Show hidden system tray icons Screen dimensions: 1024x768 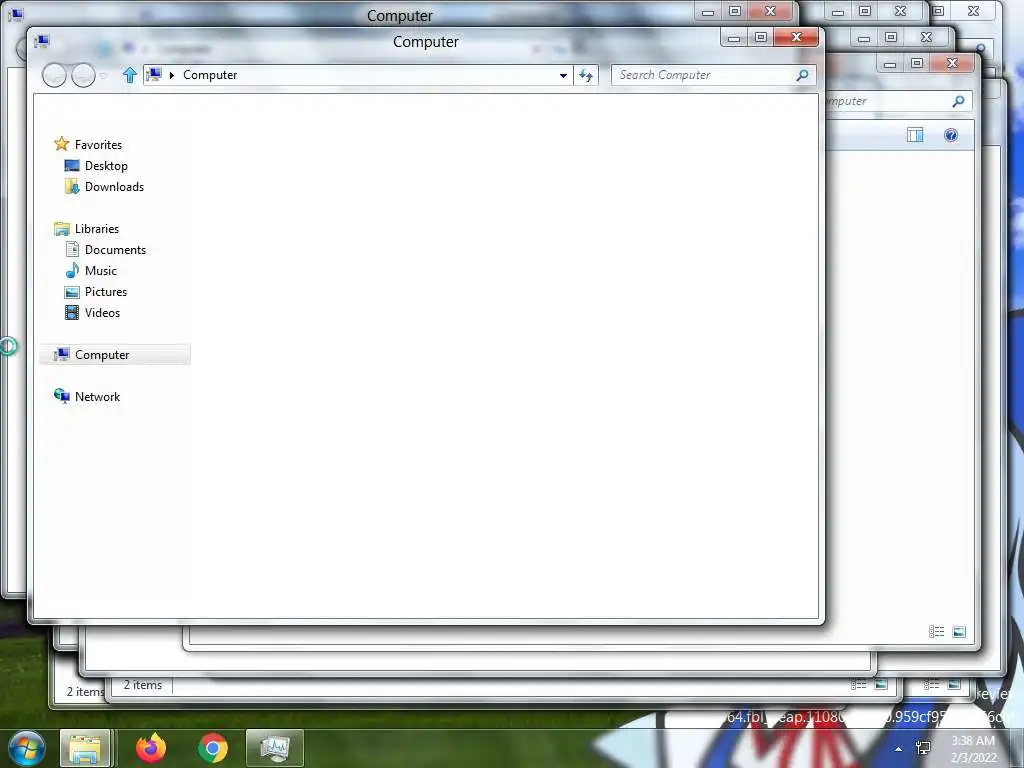click(899, 749)
